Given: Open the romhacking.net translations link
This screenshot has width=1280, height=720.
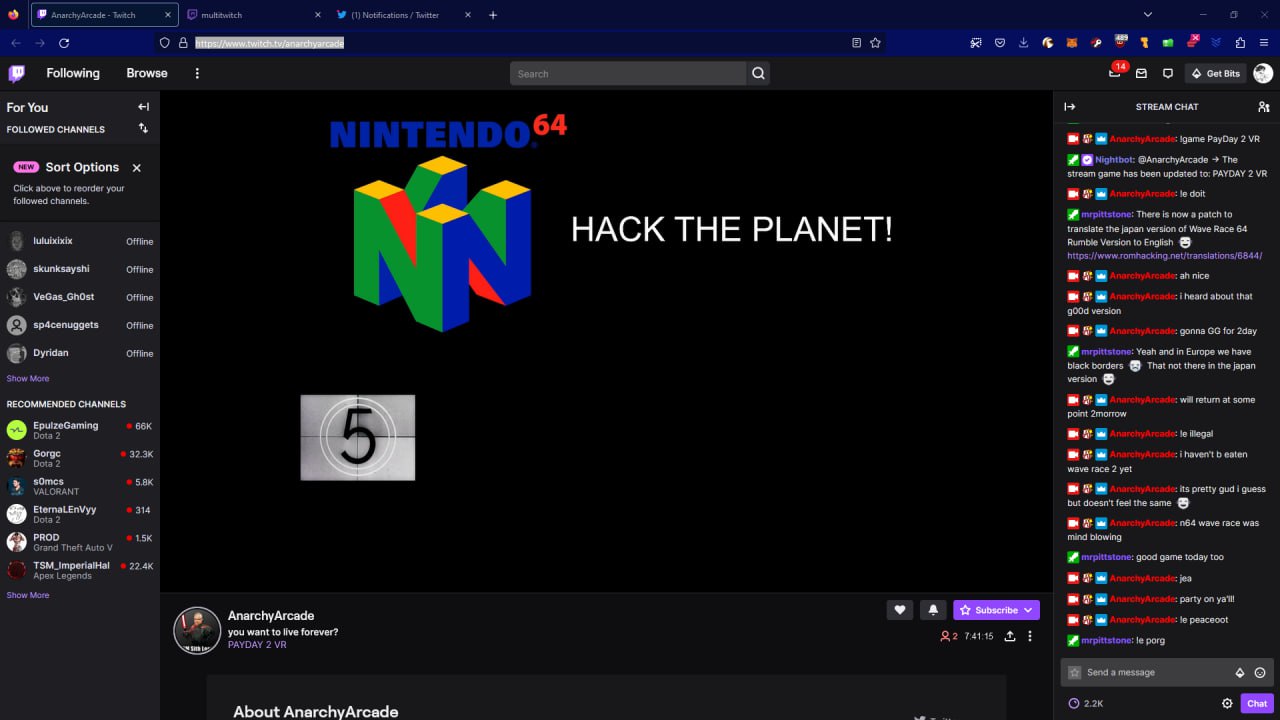Looking at the screenshot, I should (1164, 256).
